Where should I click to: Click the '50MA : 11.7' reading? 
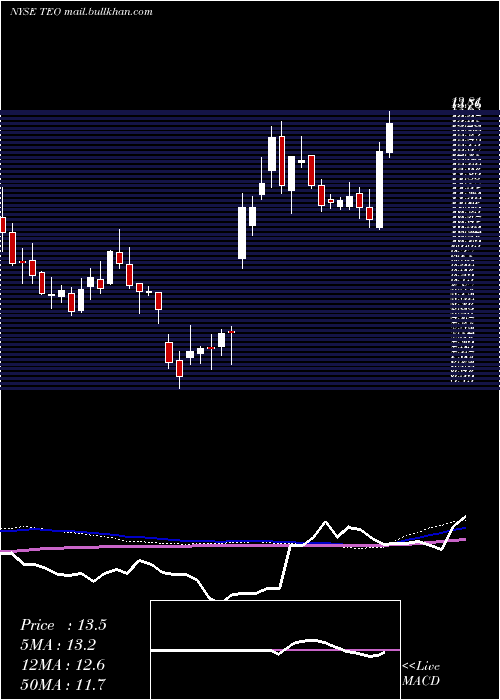(63, 684)
